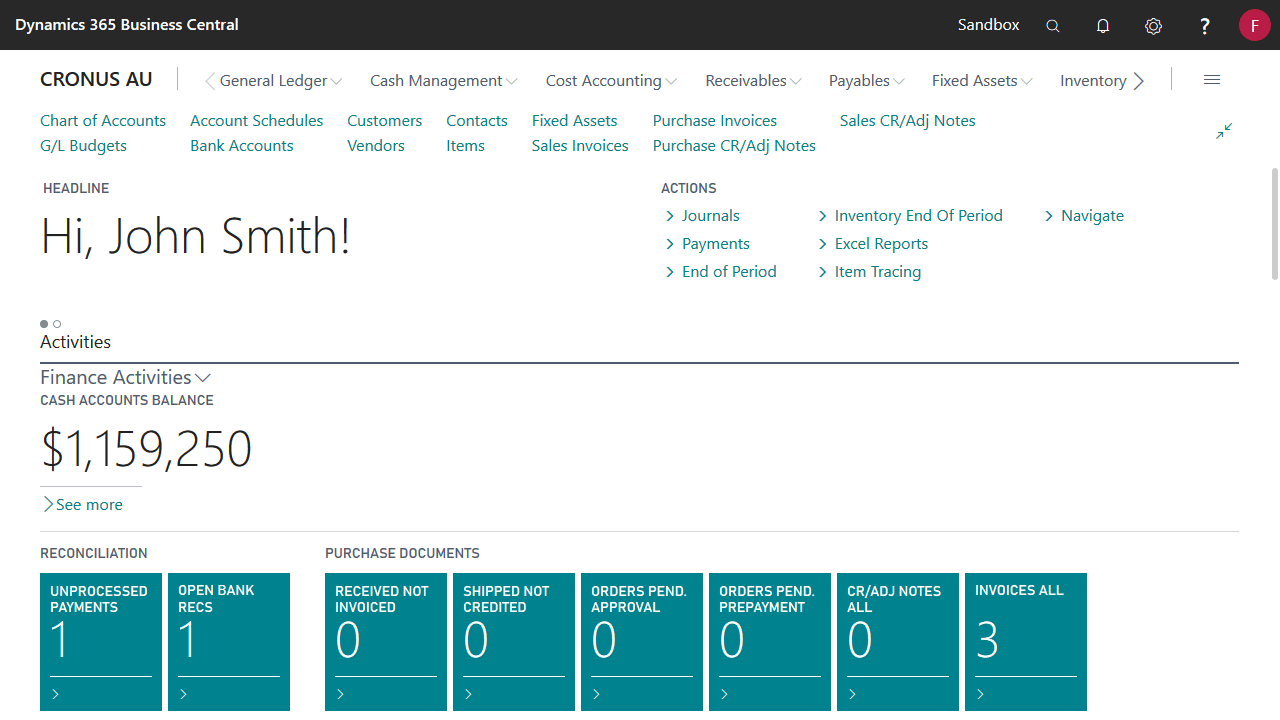
Task: Click the CRONUS AU company name
Action: [96, 80]
